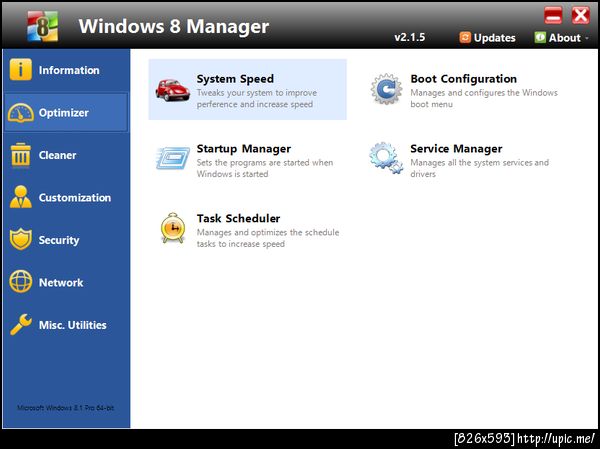Click the Customization person icon
Image resolution: width=600 pixels, height=449 pixels.
point(21,197)
